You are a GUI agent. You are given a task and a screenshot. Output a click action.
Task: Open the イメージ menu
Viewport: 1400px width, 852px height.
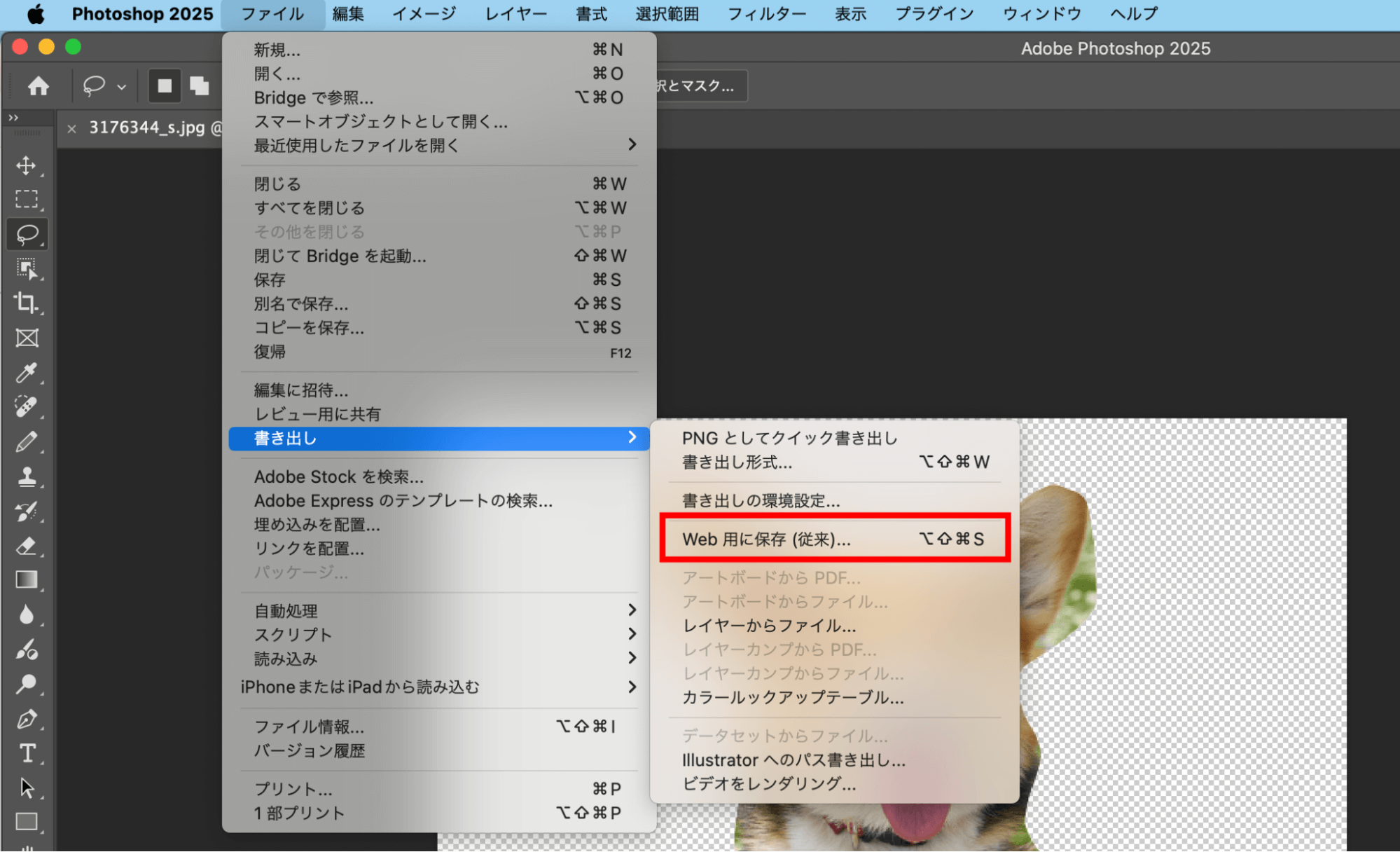[424, 14]
